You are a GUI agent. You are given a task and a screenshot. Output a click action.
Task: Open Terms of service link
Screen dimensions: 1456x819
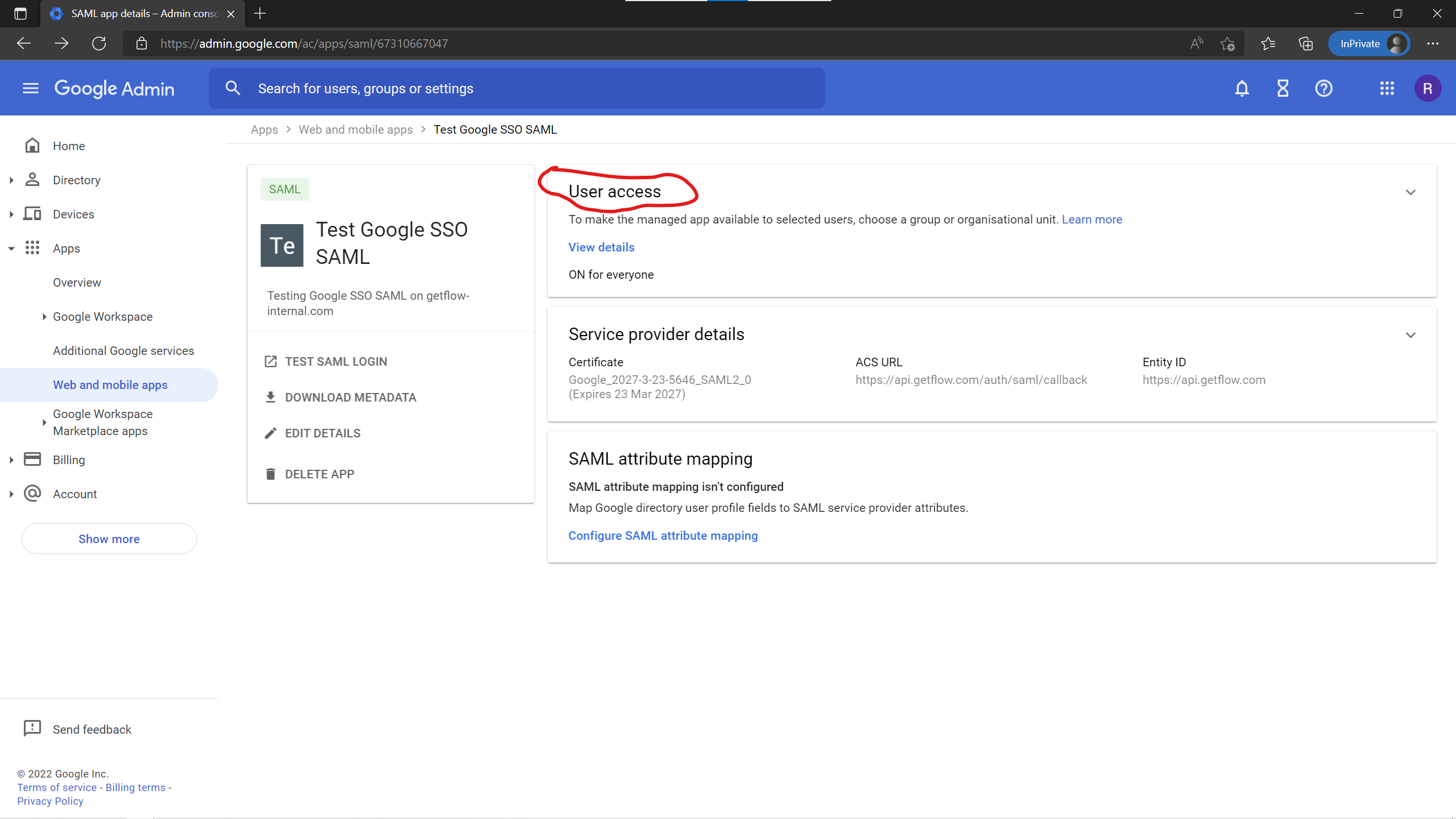point(57,787)
